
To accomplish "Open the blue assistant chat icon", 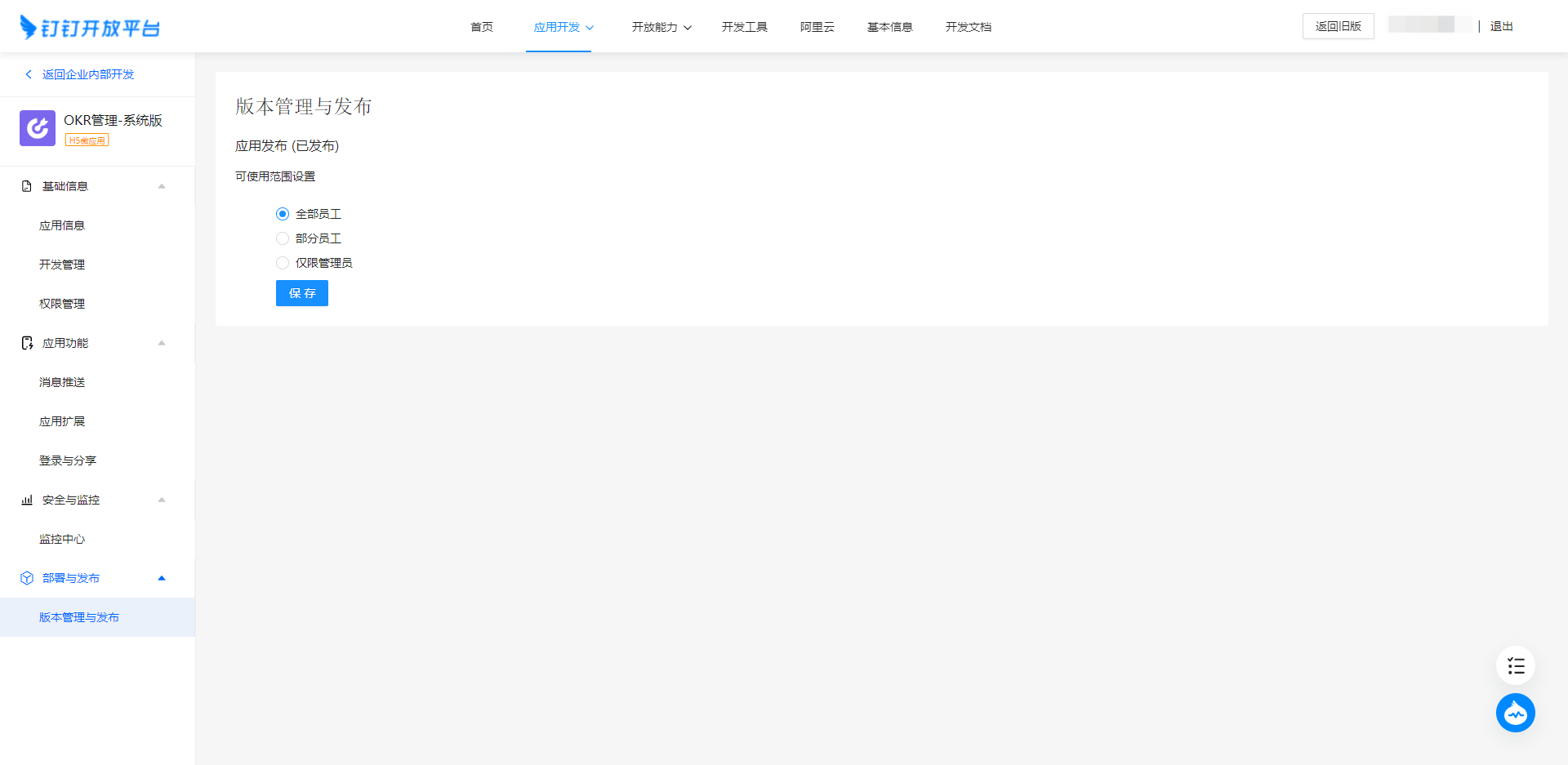I will pyautogui.click(x=1515, y=713).
